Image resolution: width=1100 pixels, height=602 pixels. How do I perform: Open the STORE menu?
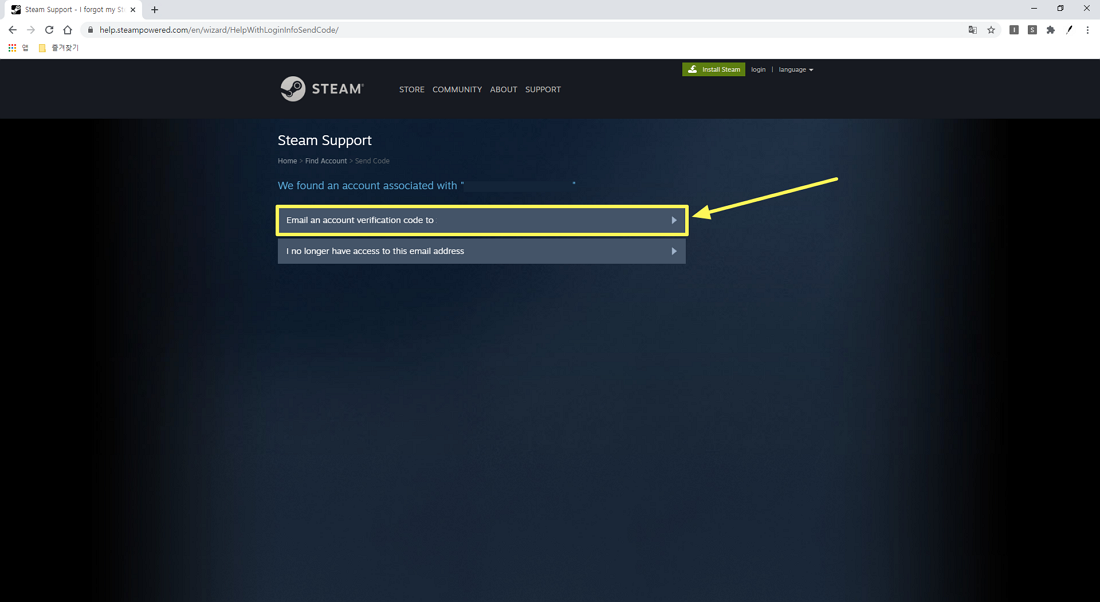412,90
